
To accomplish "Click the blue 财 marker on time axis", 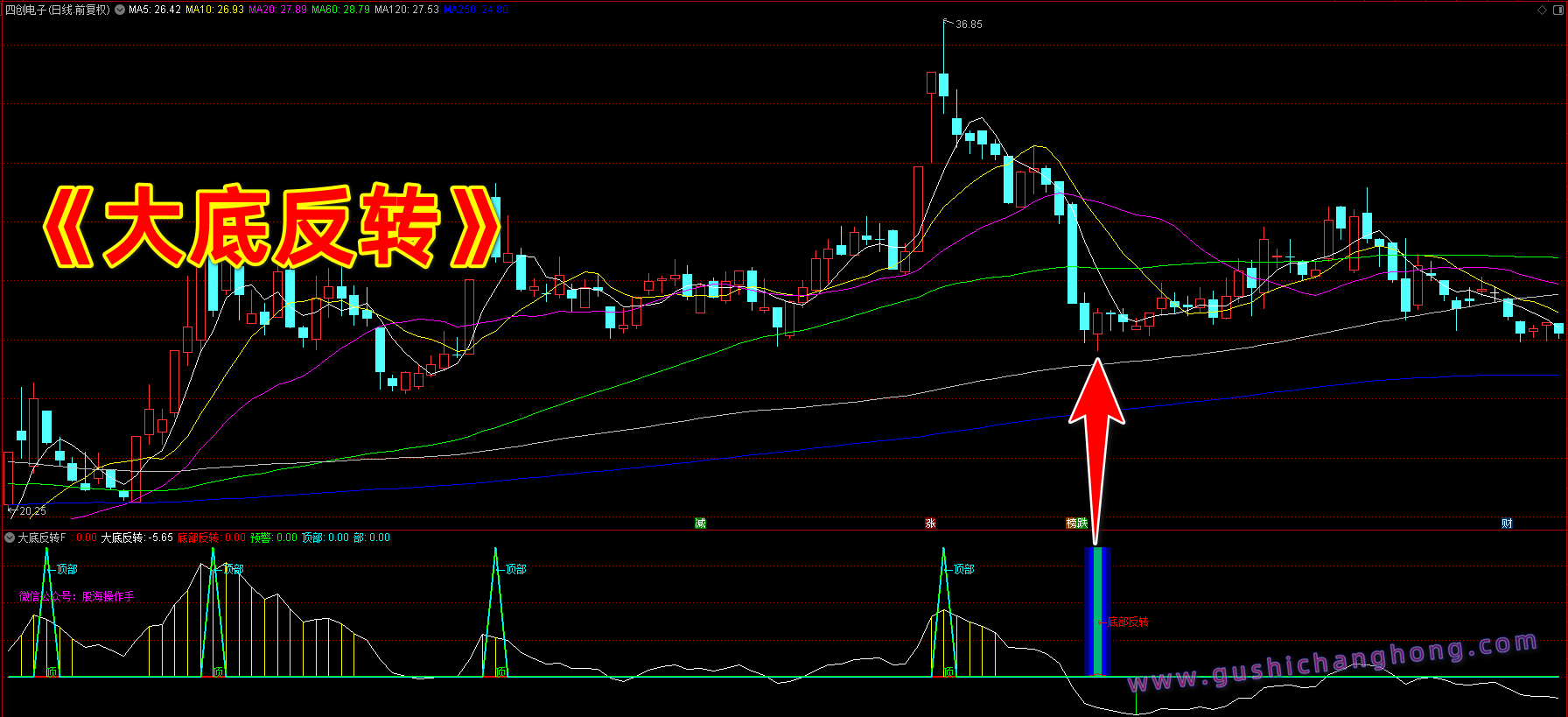I will [x=1507, y=523].
